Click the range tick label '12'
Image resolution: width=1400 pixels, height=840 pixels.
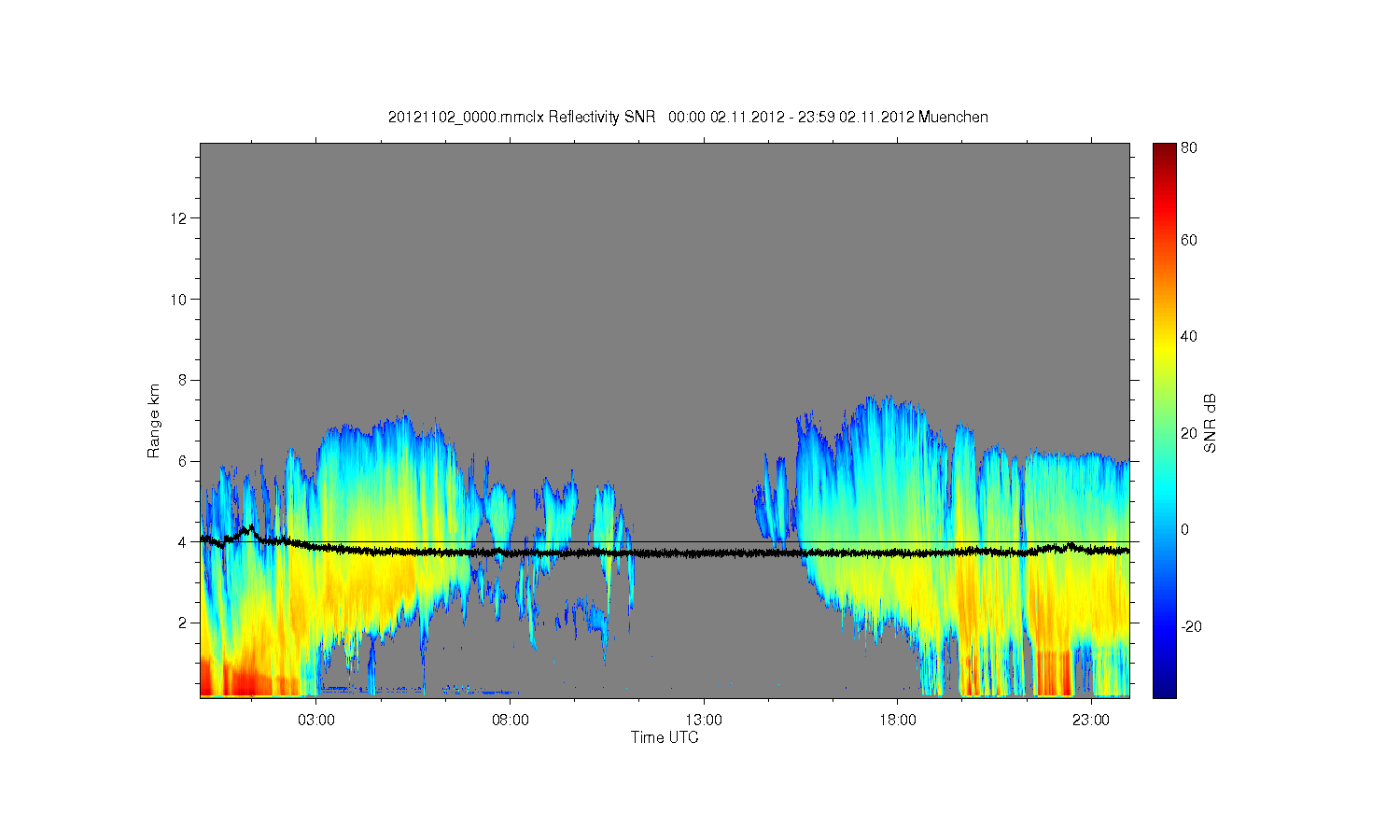(x=181, y=218)
